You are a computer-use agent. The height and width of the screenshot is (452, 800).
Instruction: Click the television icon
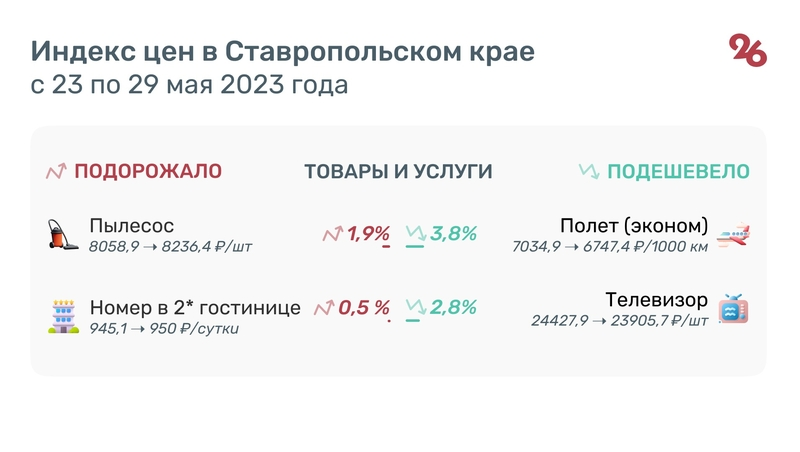tap(734, 309)
